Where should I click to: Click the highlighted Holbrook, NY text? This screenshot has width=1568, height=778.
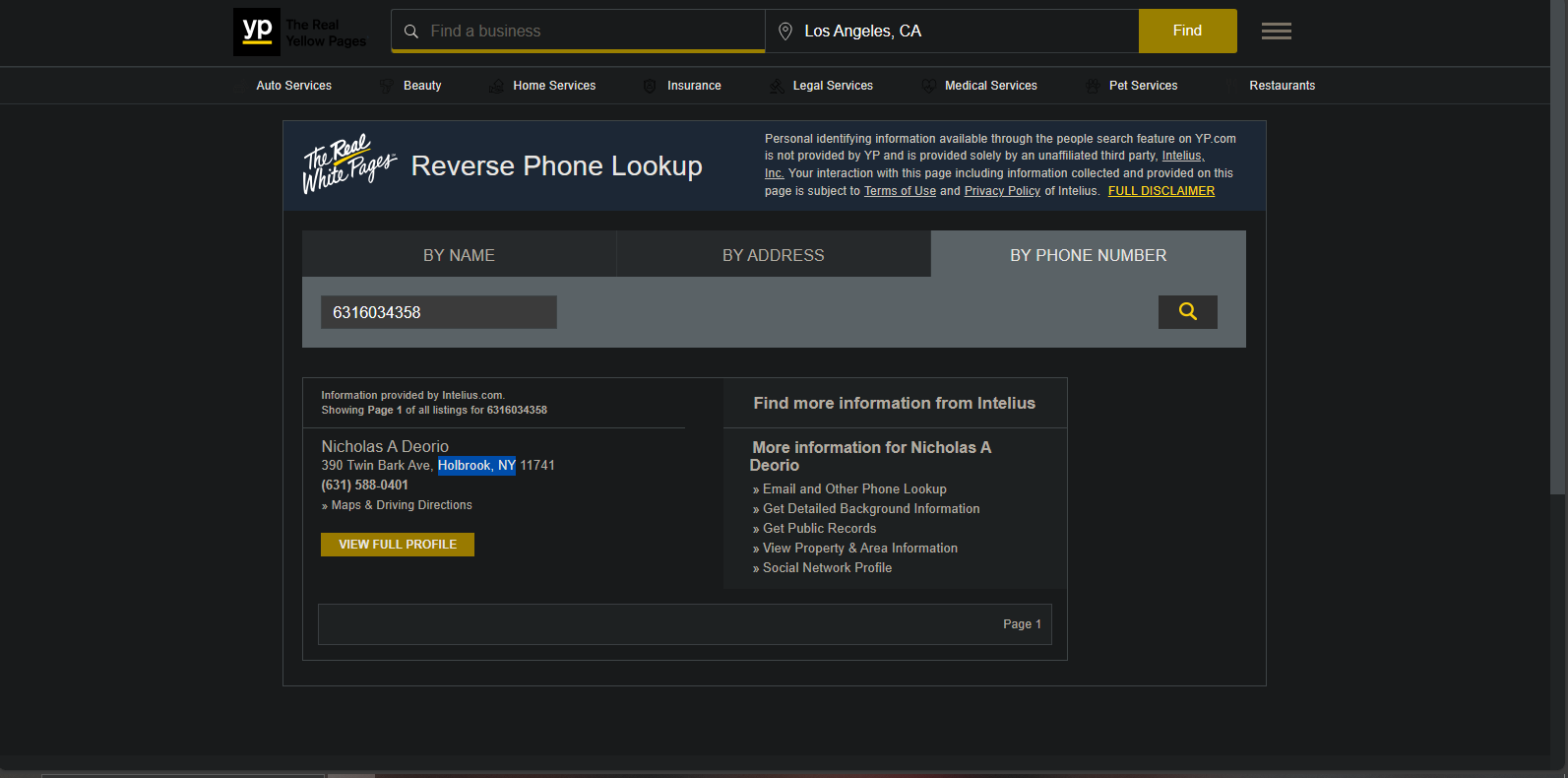coord(476,465)
